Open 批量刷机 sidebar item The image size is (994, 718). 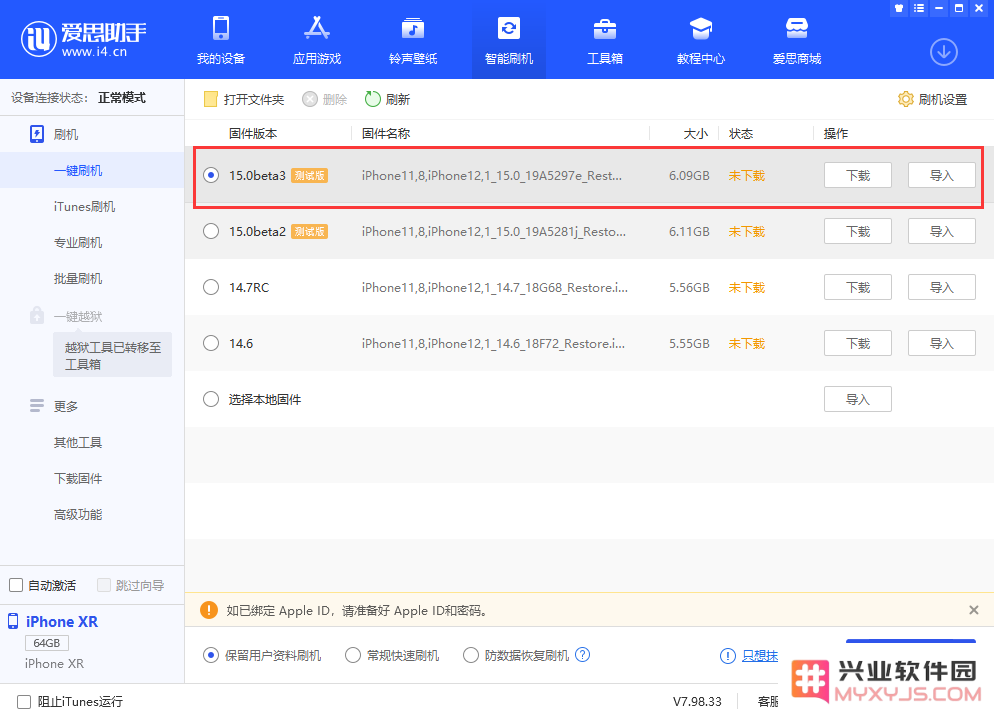(78, 279)
